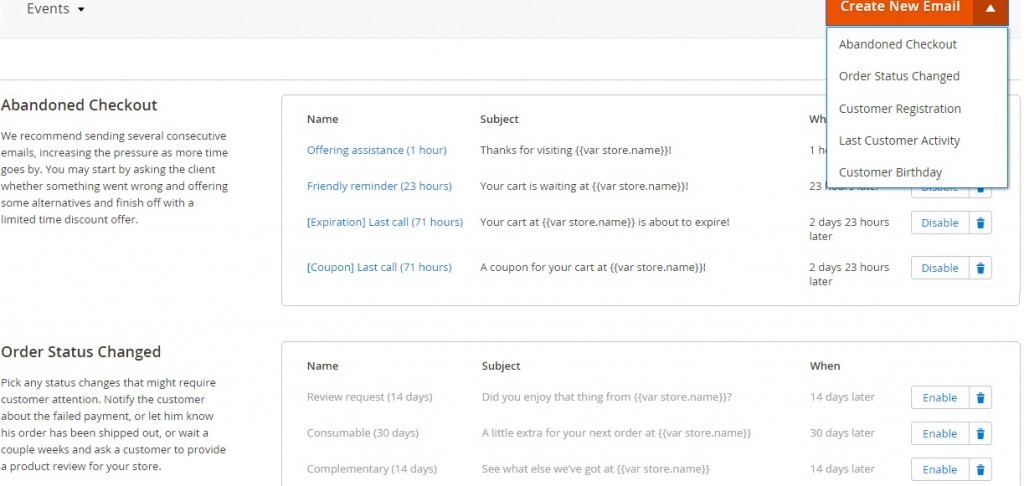Choose Customer Birthday from the menu
Screen dimensions: 1024x486
pyautogui.click(x=890, y=173)
